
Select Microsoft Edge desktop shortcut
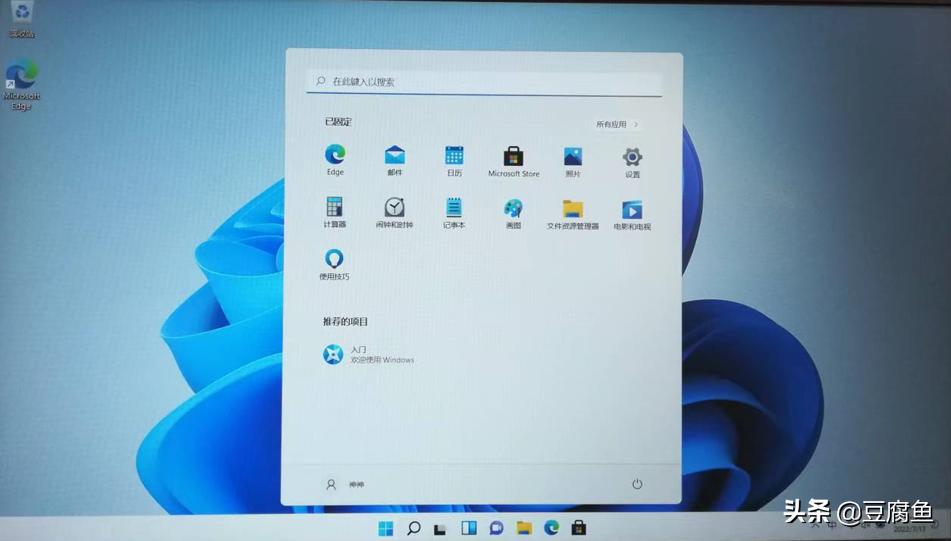click(x=22, y=85)
